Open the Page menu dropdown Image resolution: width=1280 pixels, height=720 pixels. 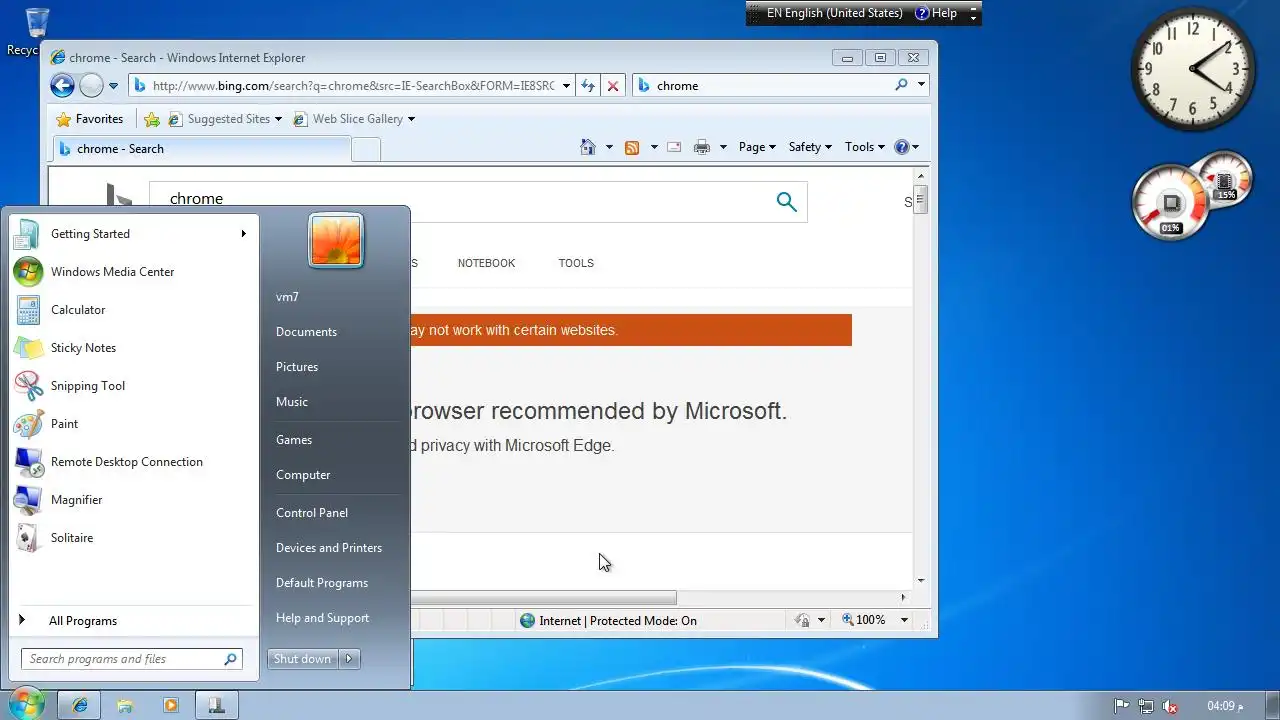pos(757,147)
